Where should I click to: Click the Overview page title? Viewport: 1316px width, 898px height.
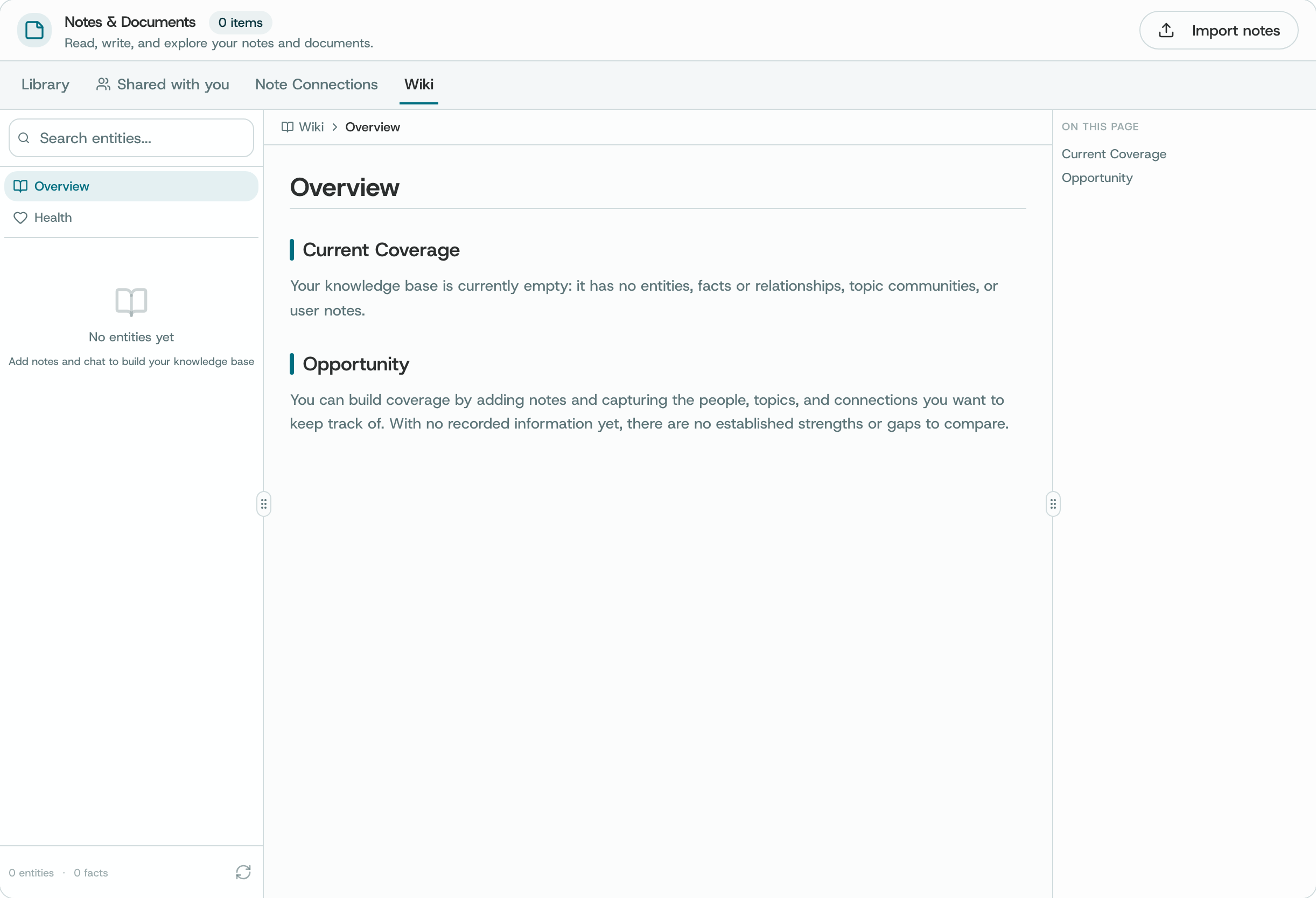point(344,187)
